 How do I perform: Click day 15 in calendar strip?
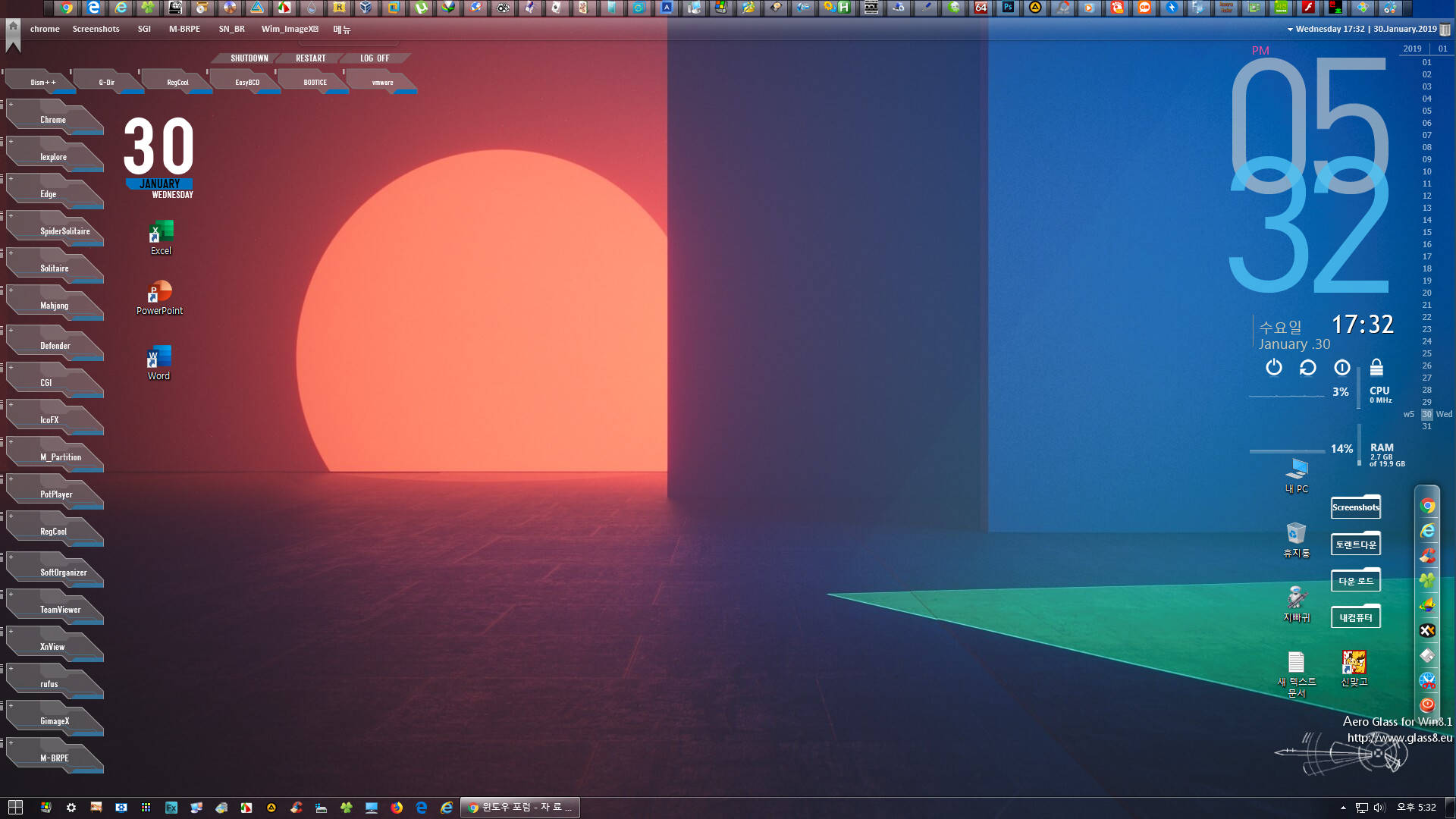tap(1427, 232)
